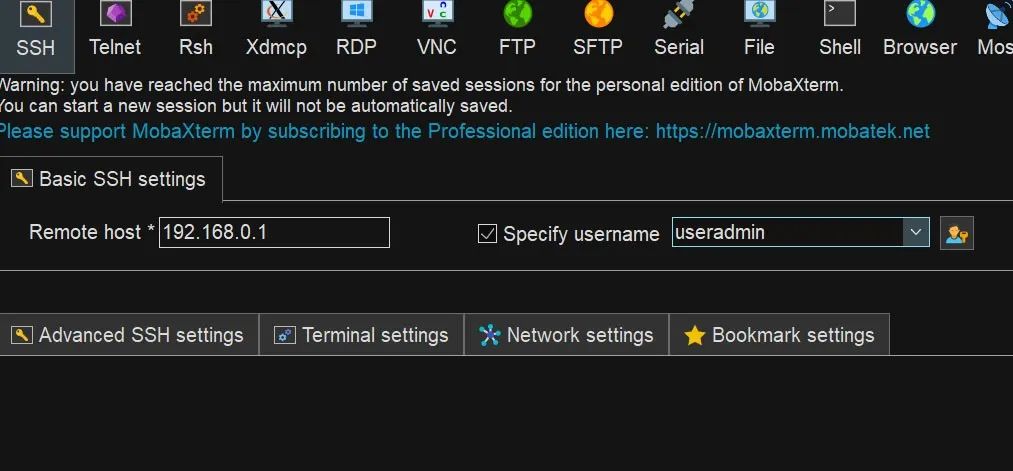Select the FTP globe icon
This screenshot has width=1013, height=471.
click(517, 14)
